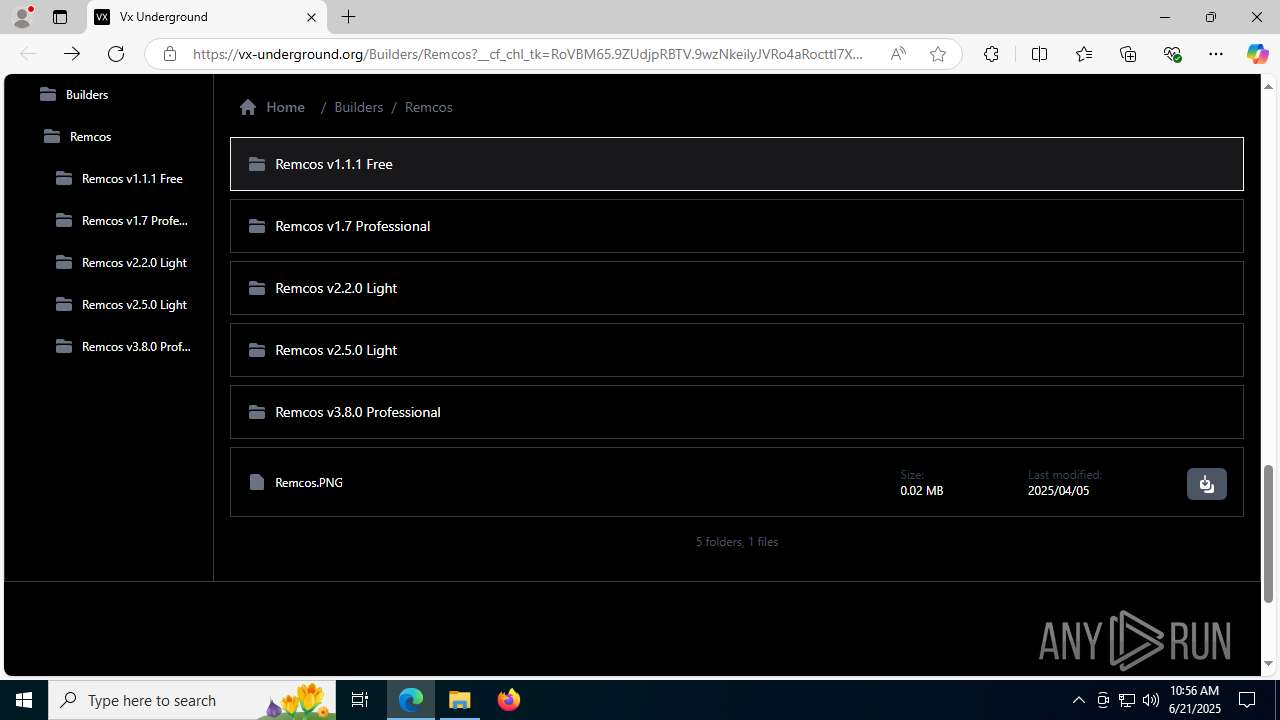The width and height of the screenshot is (1280, 720).
Task: Click the Remcos.PNG file name
Action: (309, 483)
